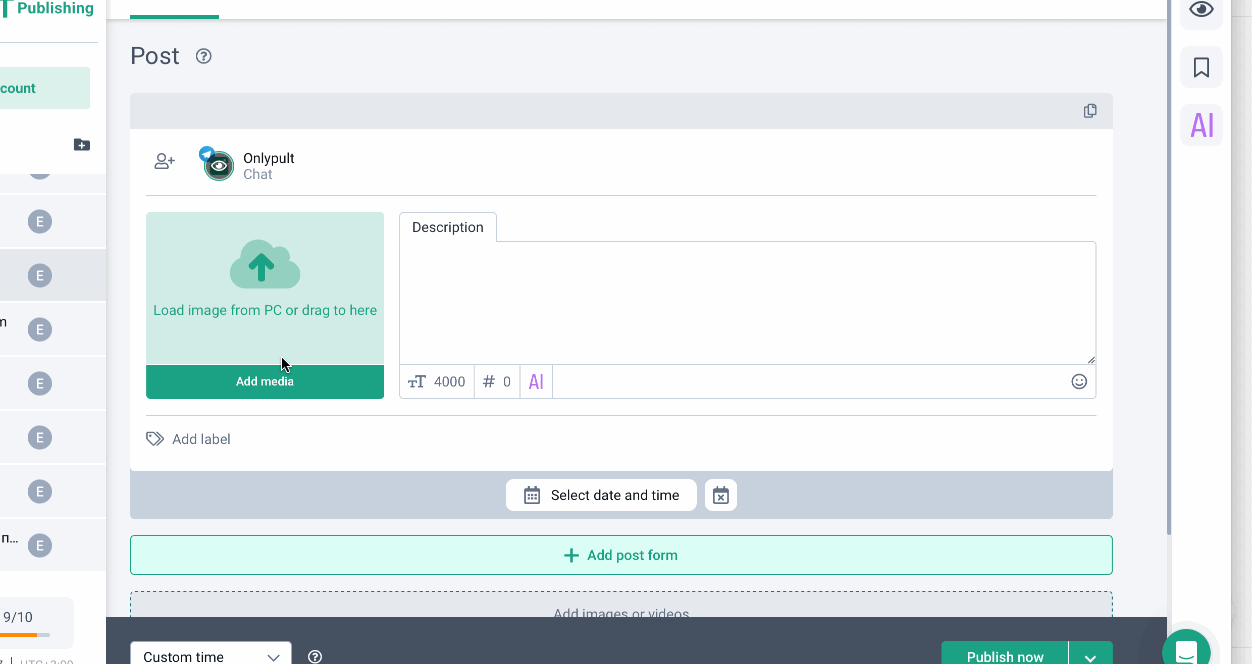Click the help icon next to Post
This screenshot has height=664, width=1252.
click(x=204, y=56)
